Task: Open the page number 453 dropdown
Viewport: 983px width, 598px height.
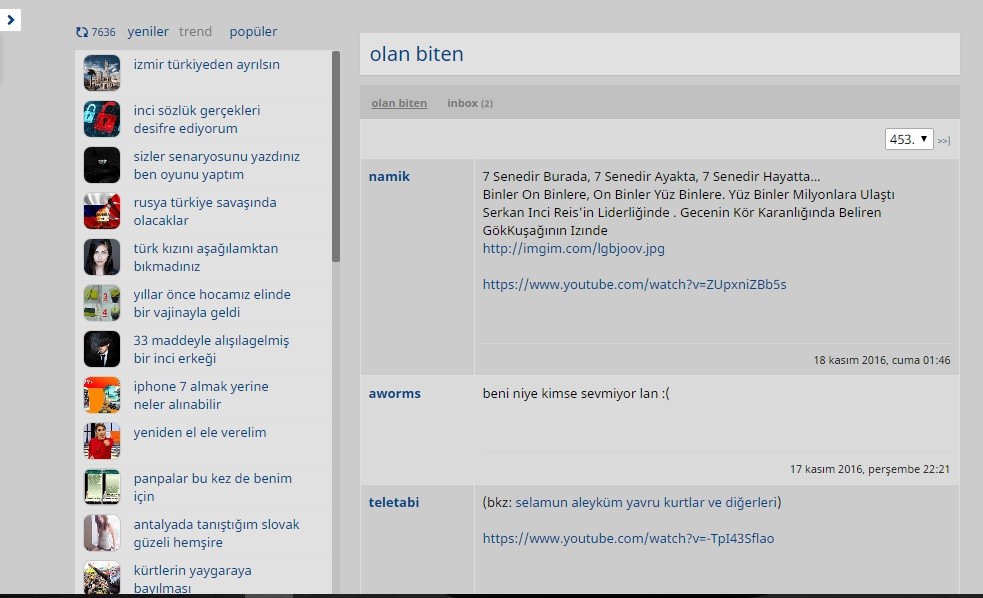Action: [x=909, y=139]
